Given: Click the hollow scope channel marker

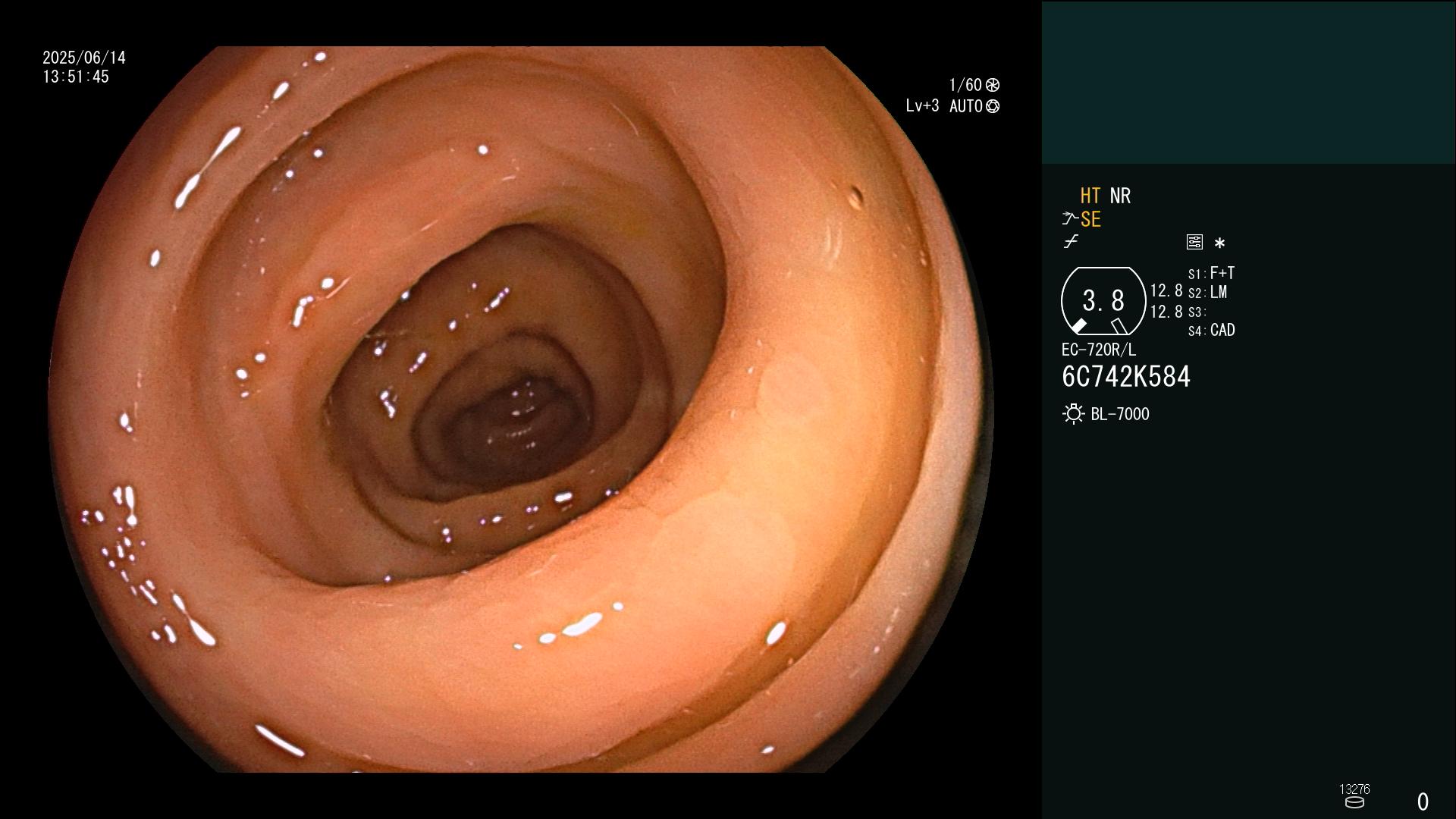Looking at the screenshot, I should tap(1119, 326).
